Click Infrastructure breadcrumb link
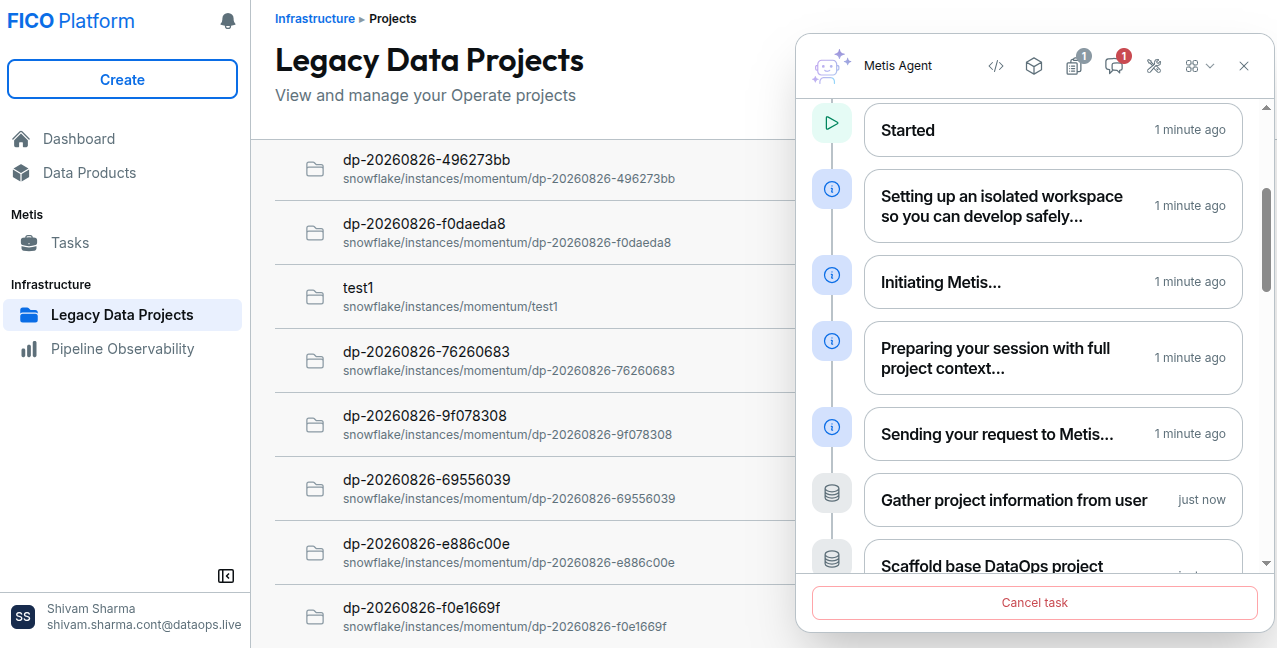 tap(315, 19)
